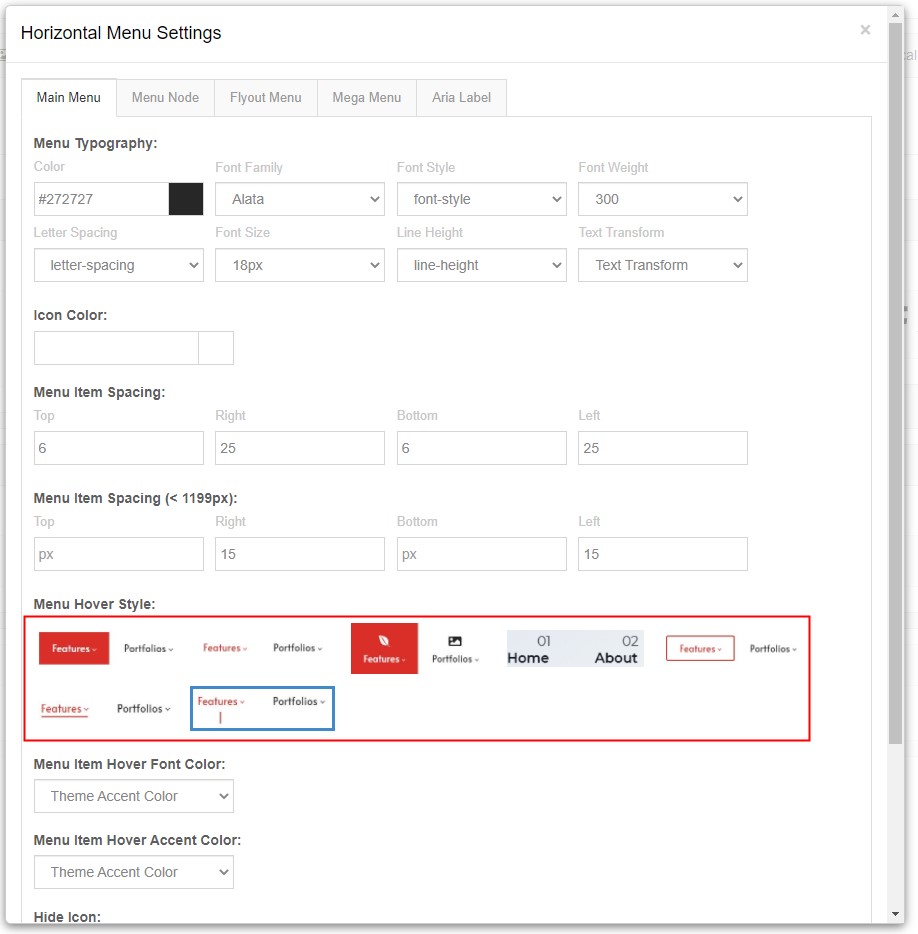Screen dimensions: 918x934
Task: Open the dark menu color swatch picker
Action: [x=186, y=199]
